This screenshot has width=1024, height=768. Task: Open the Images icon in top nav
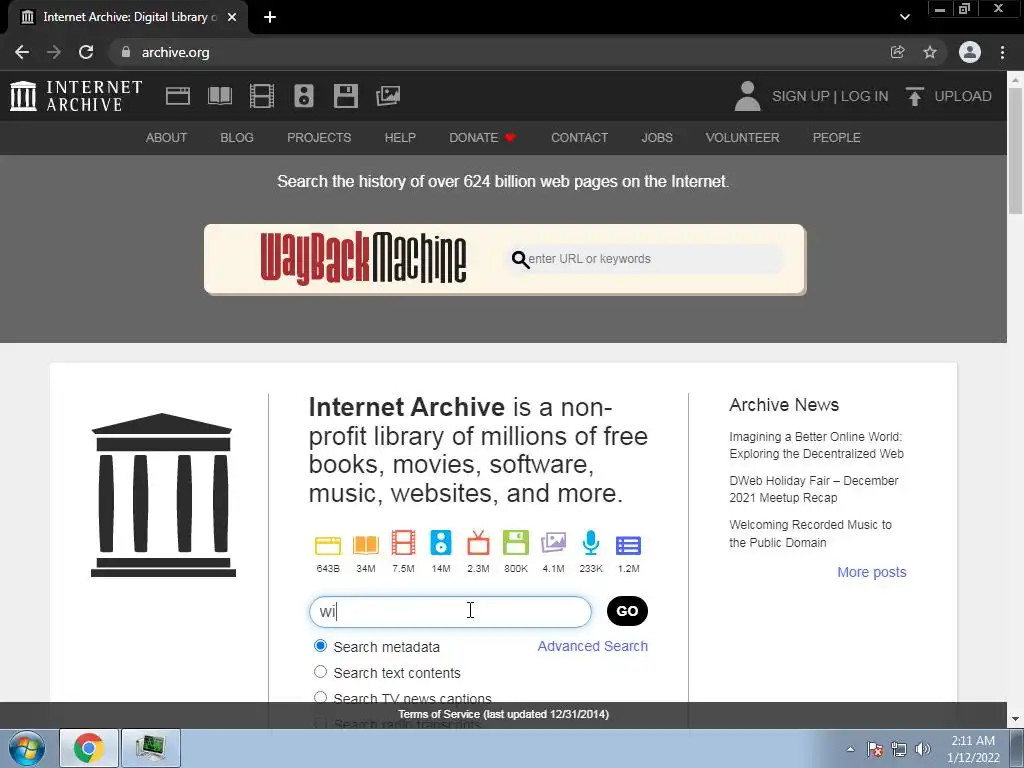pyautogui.click(x=388, y=96)
